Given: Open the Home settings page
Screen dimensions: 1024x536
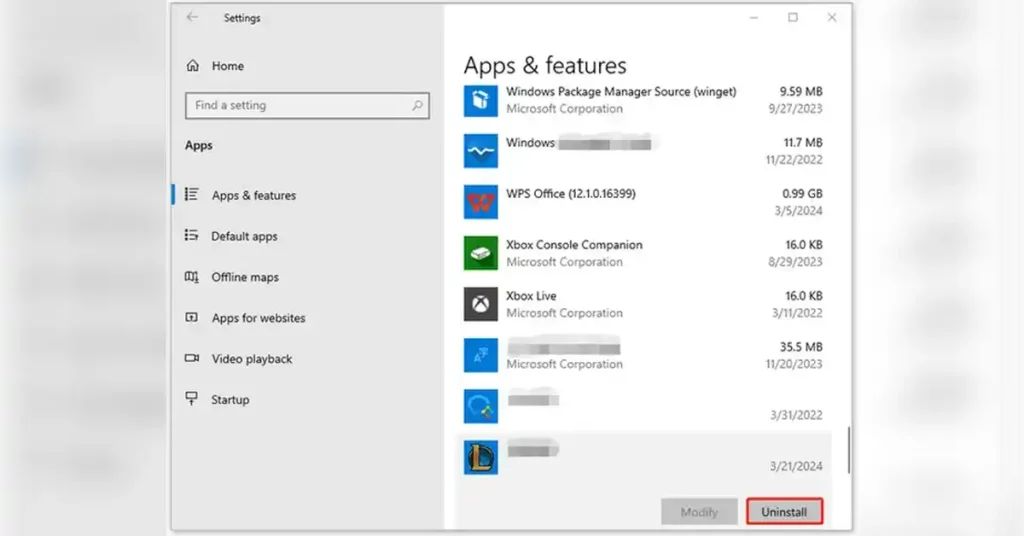Looking at the screenshot, I should 227,66.
